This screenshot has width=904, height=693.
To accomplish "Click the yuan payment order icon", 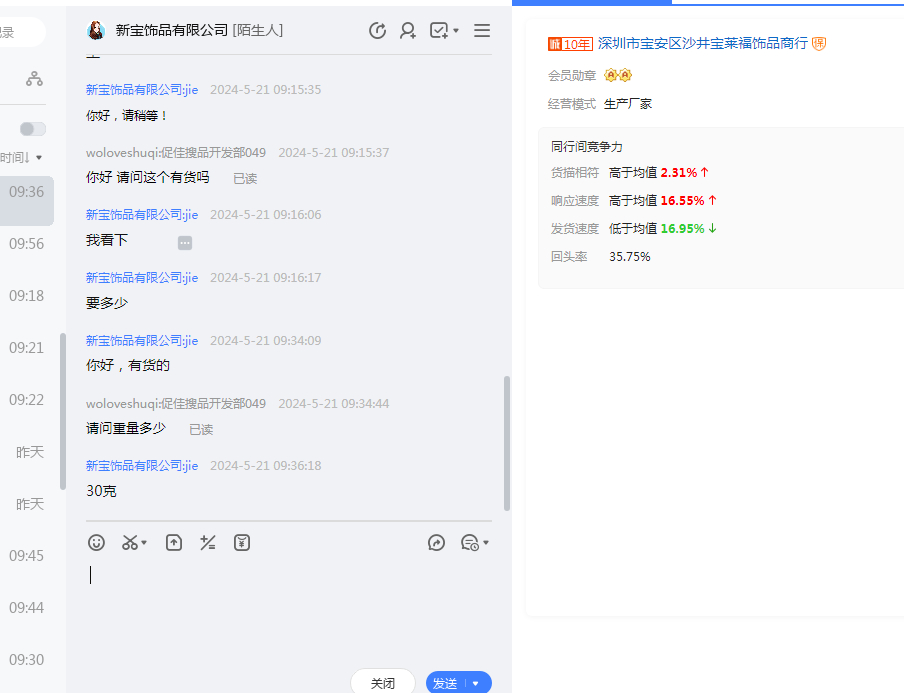I will click(x=242, y=543).
